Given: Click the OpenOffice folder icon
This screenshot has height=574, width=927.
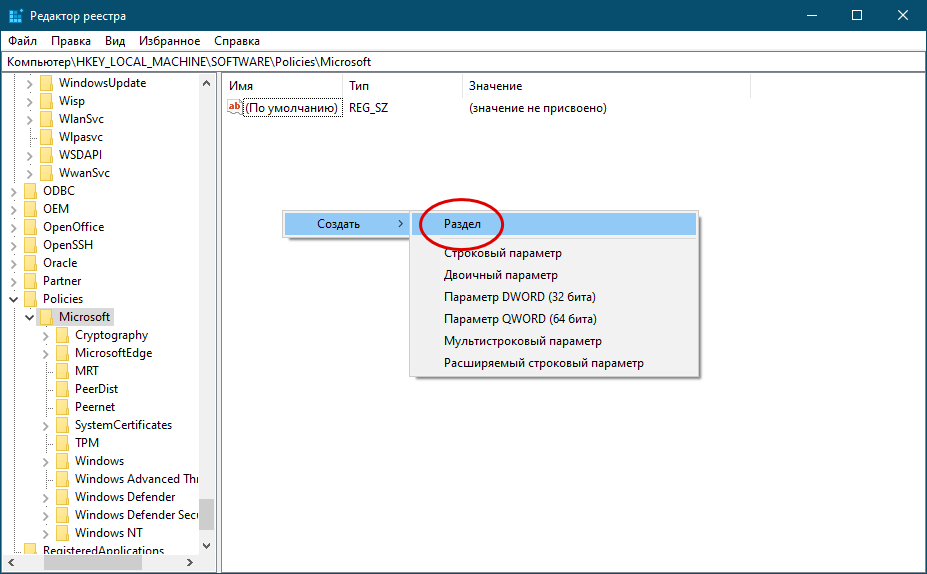Looking at the screenshot, I should (30, 227).
